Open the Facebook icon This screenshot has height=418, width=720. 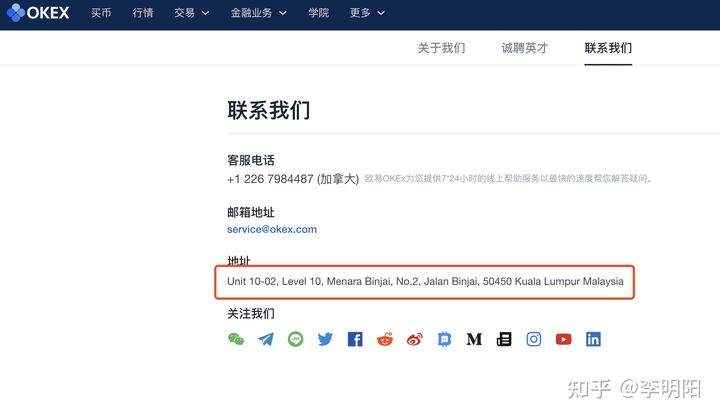click(x=355, y=339)
